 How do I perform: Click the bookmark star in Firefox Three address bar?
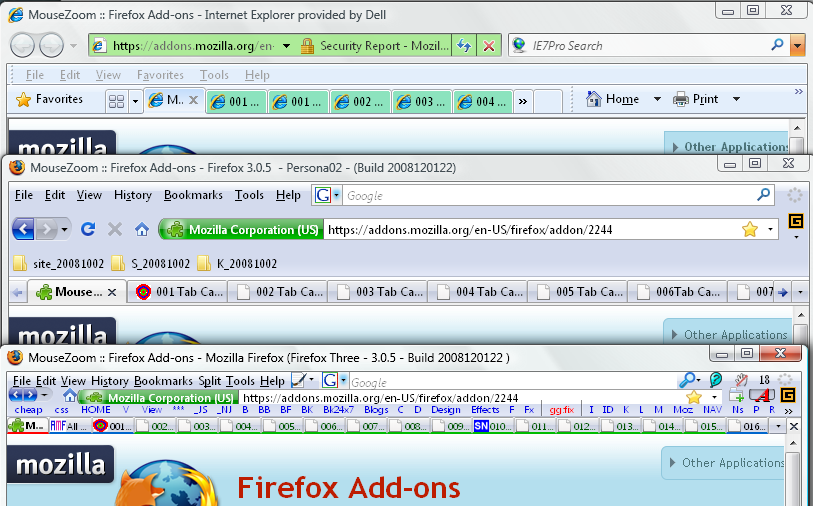(x=693, y=397)
